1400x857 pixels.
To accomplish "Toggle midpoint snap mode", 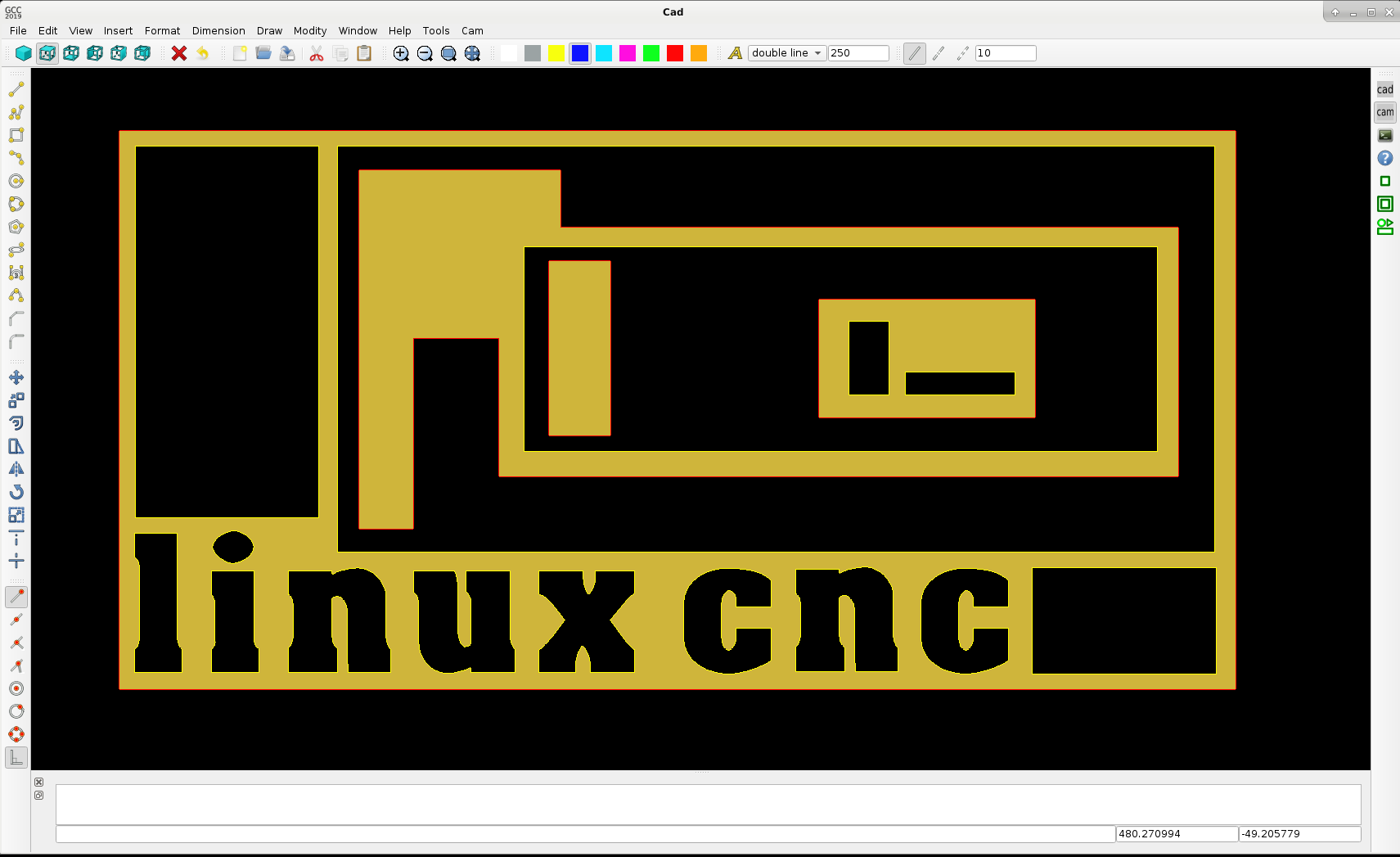I will pyautogui.click(x=16, y=620).
